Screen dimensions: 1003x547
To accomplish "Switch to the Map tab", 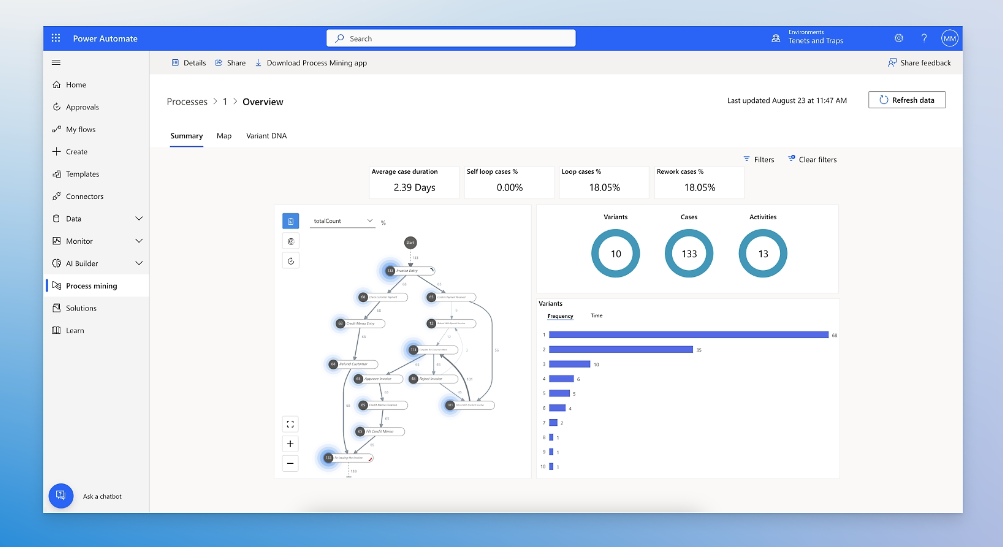I will point(224,136).
